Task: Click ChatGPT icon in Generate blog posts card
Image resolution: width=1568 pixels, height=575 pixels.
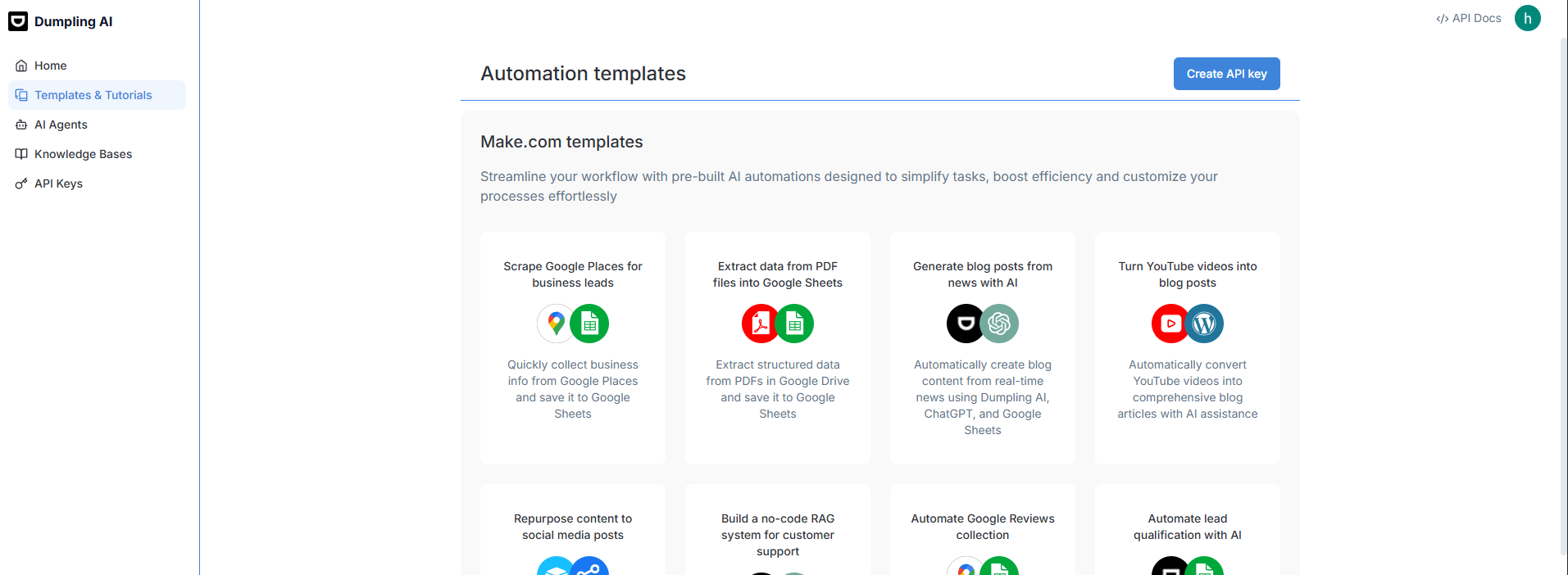Action: click(999, 324)
